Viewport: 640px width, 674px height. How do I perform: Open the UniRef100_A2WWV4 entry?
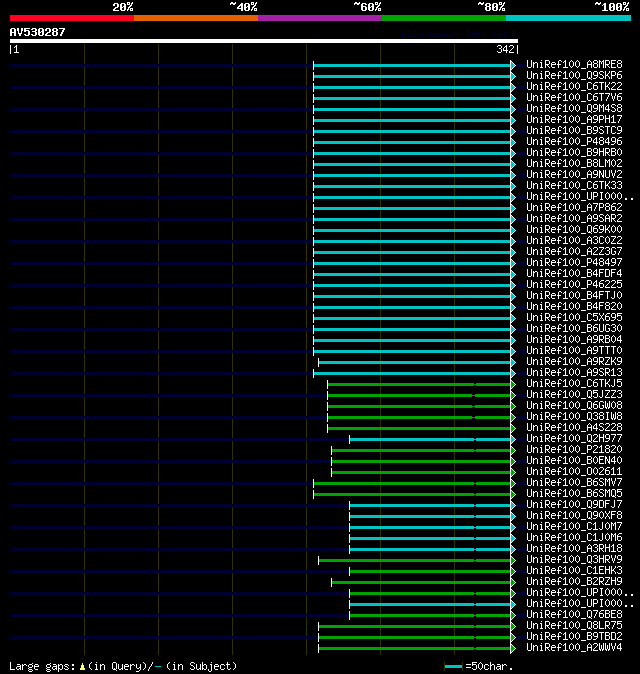(x=574, y=647)
